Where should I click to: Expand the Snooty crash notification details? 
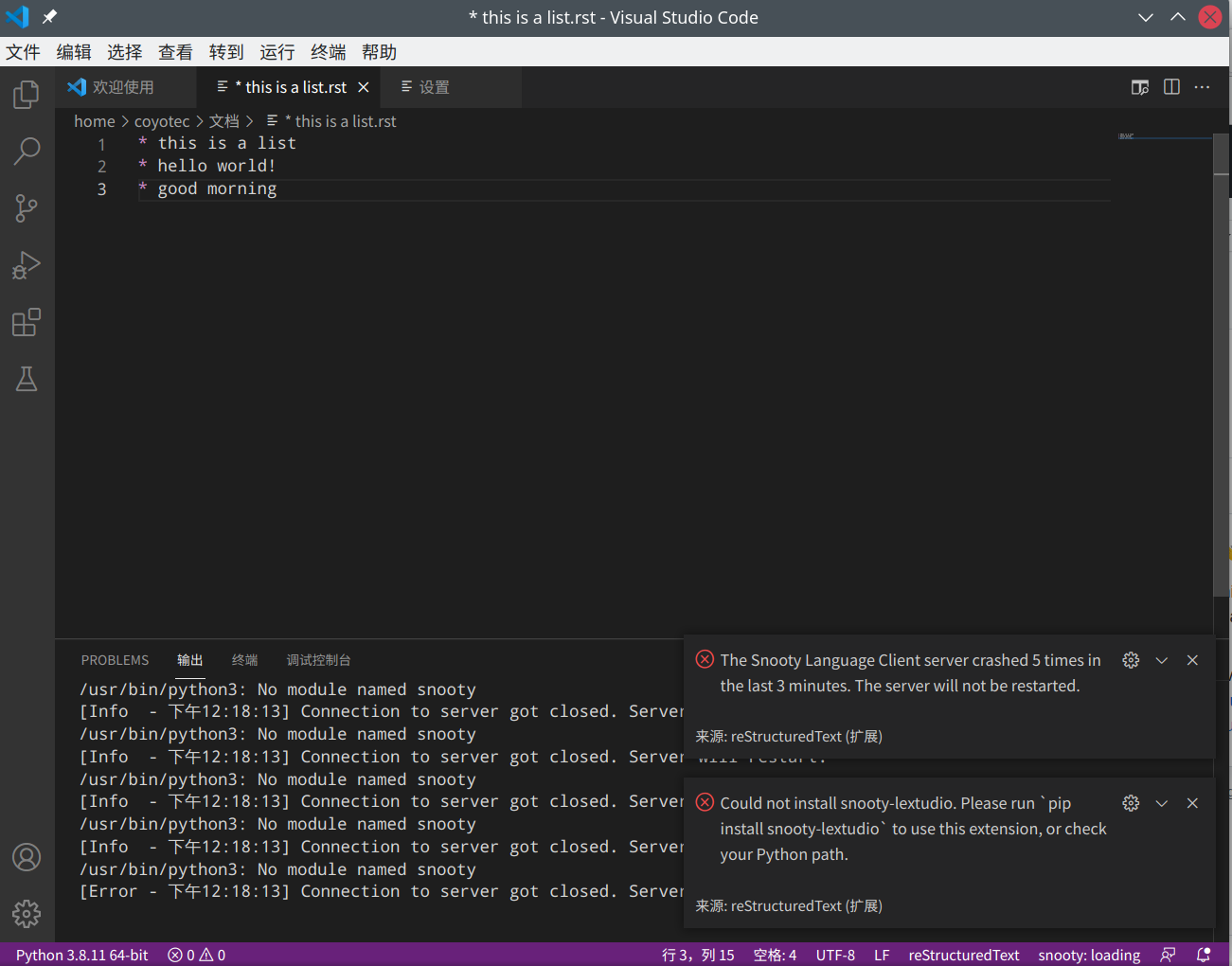click(1161, 660)
